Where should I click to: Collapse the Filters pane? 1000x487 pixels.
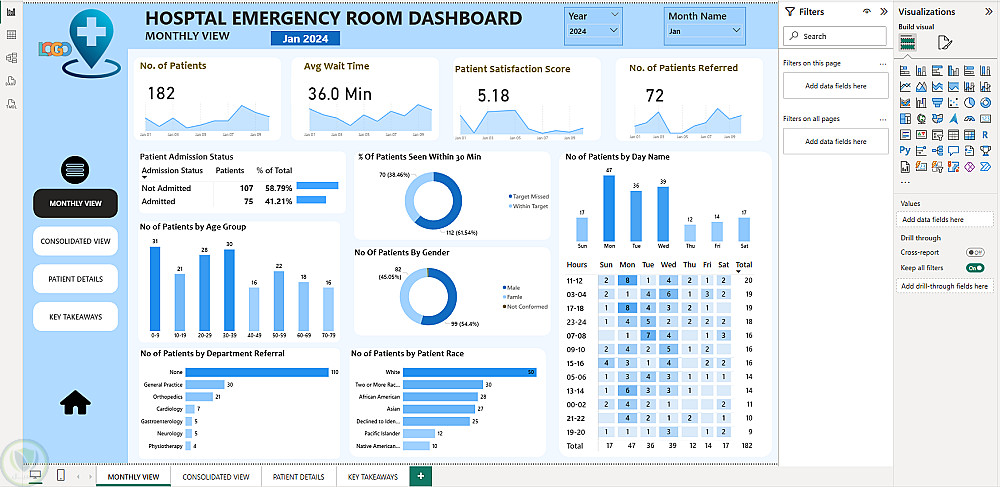tap(883, 11)
